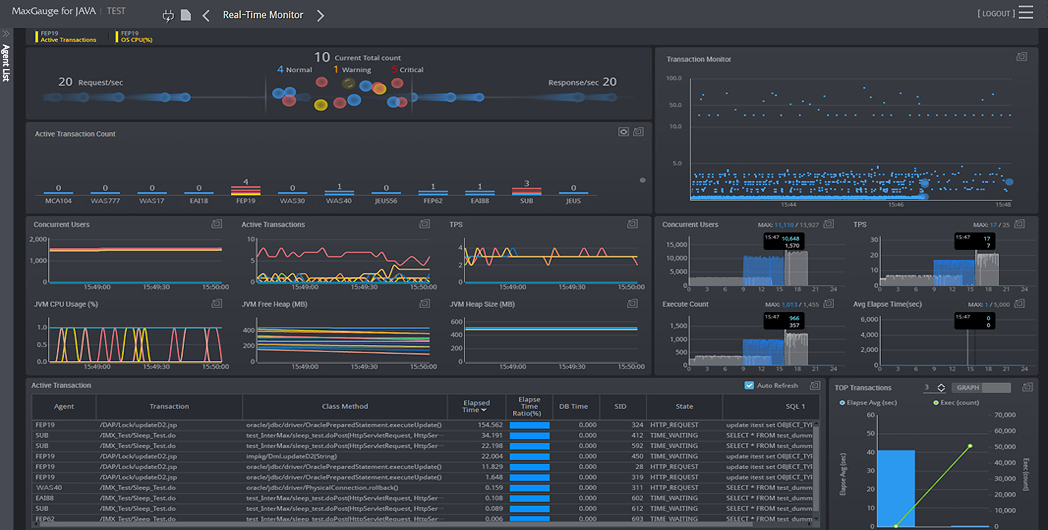The height and width of the screenshot is (530, 1048).
Task: Maximize the Avg Elapse Time chart
Action: [x=1019, y=303]
